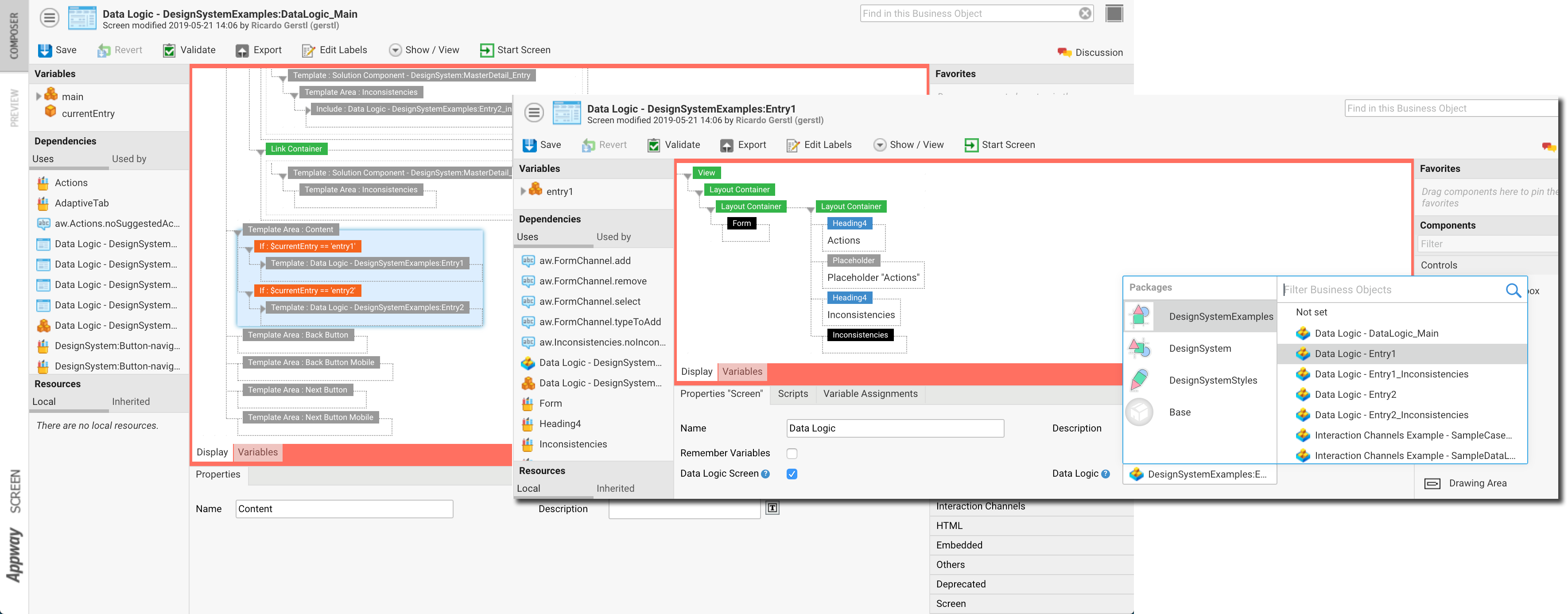Switch to the Scripts tab
The image size is (1568, 614).
[792, 394]
